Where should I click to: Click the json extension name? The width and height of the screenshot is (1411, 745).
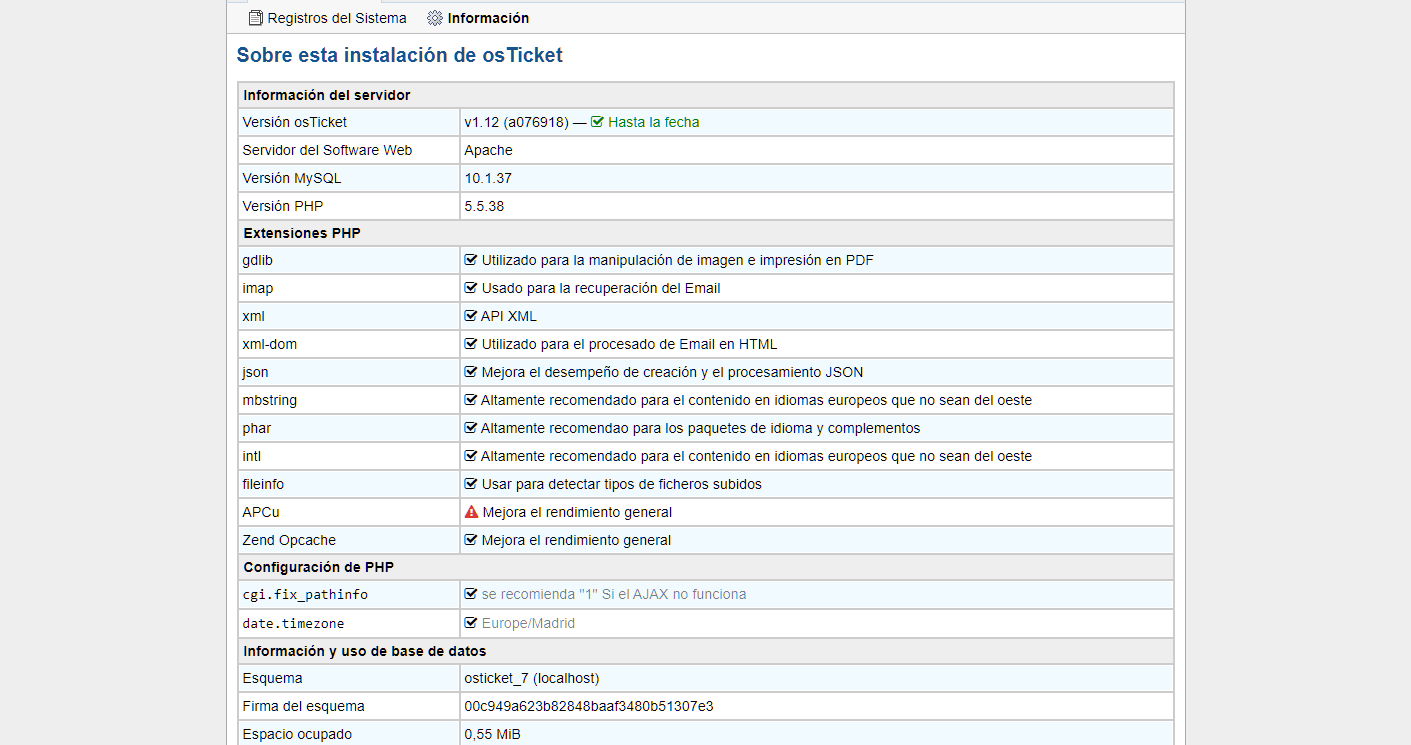[255, 372]
